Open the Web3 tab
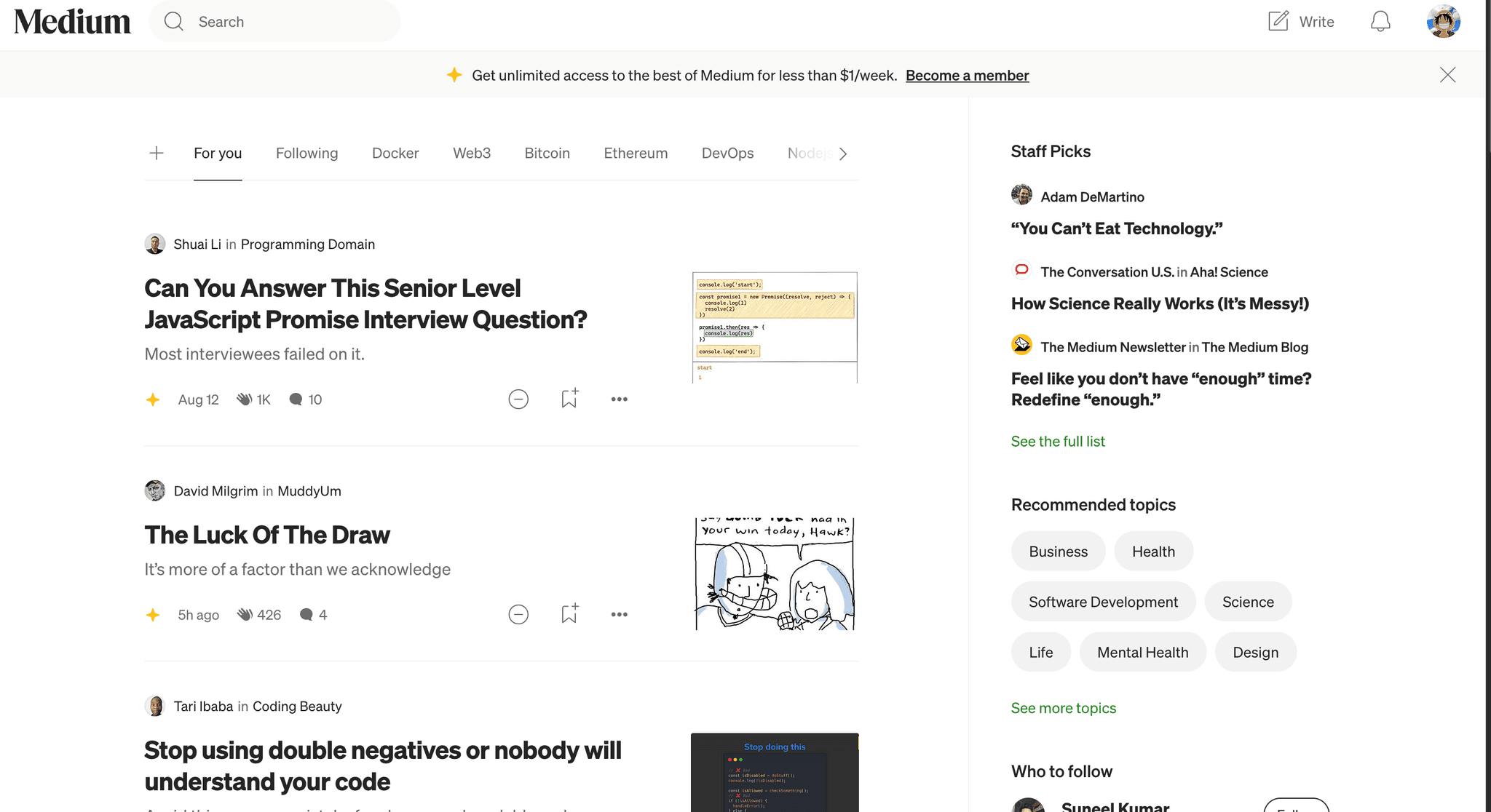 (x=472, y=153)
